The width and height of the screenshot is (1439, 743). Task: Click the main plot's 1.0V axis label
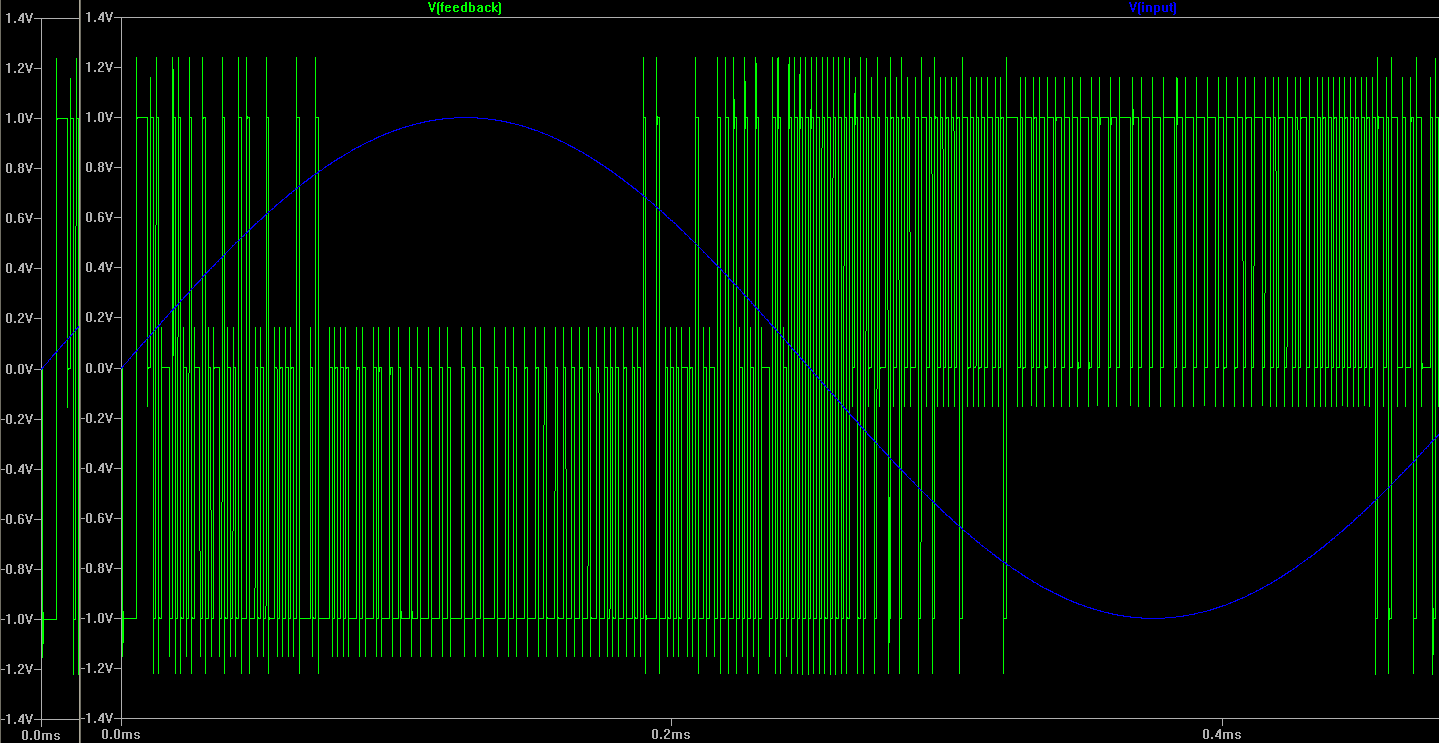point(99,118)
